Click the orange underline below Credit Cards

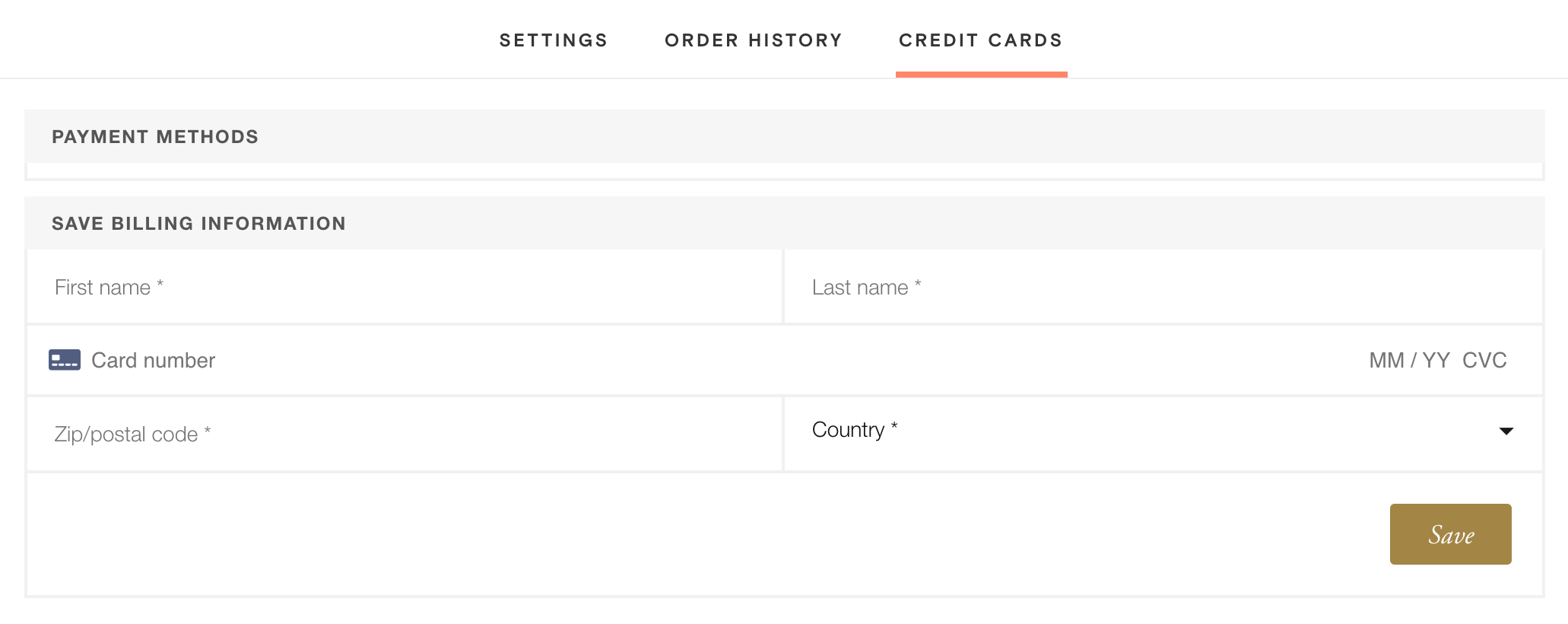pyautogui.click(x=981, y=73)
